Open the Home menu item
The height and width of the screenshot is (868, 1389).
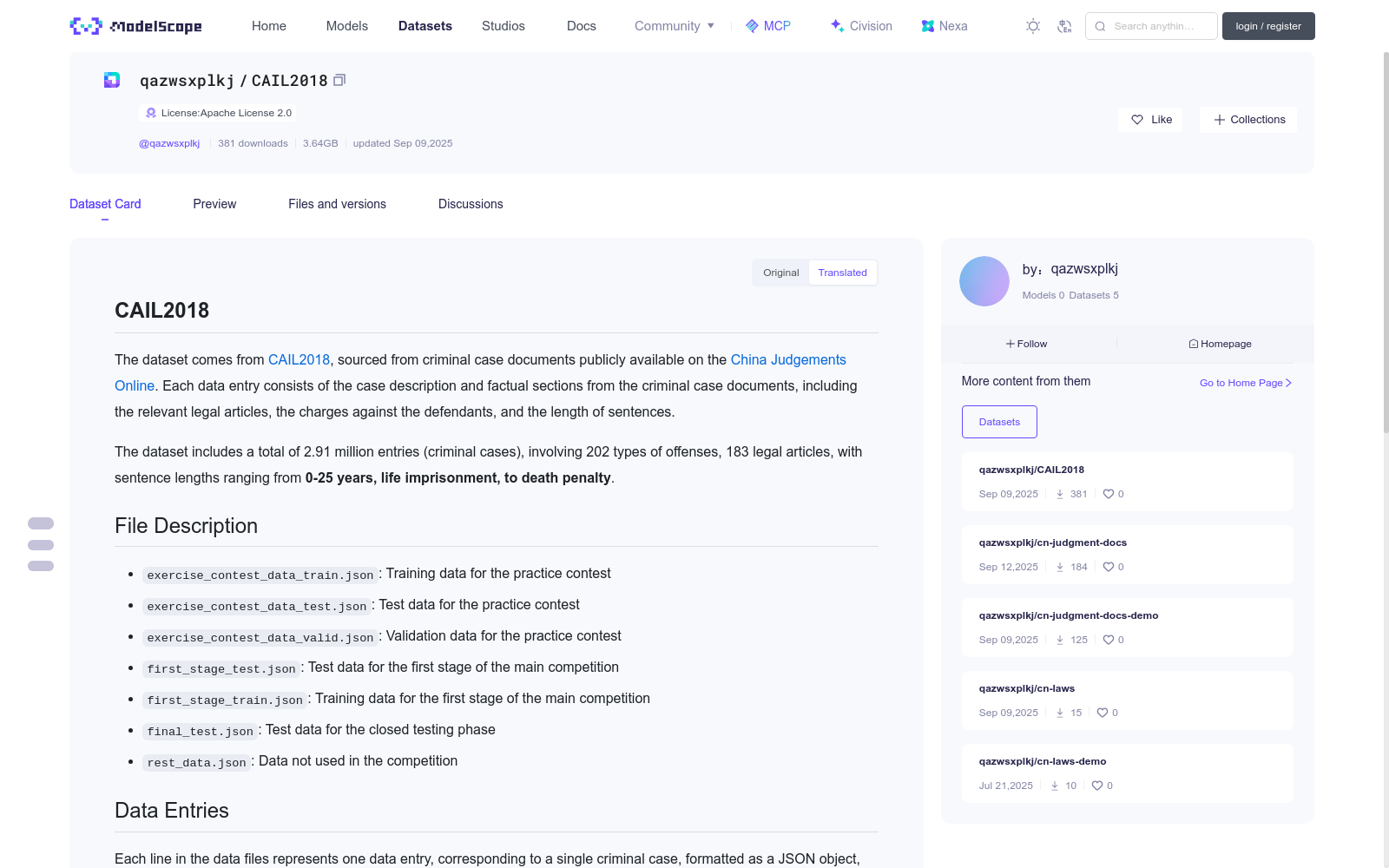click(x=269, y=26)
